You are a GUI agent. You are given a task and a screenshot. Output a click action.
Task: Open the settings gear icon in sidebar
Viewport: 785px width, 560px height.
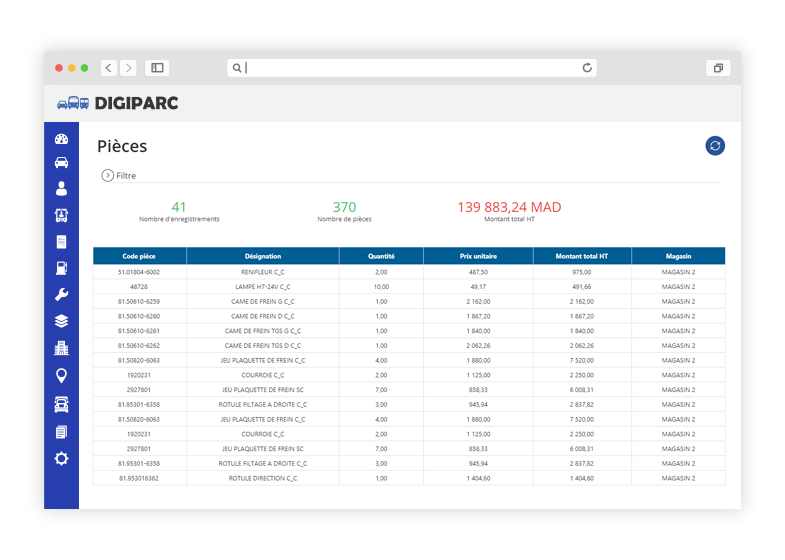pyautogui.click(x=62, y=458)
